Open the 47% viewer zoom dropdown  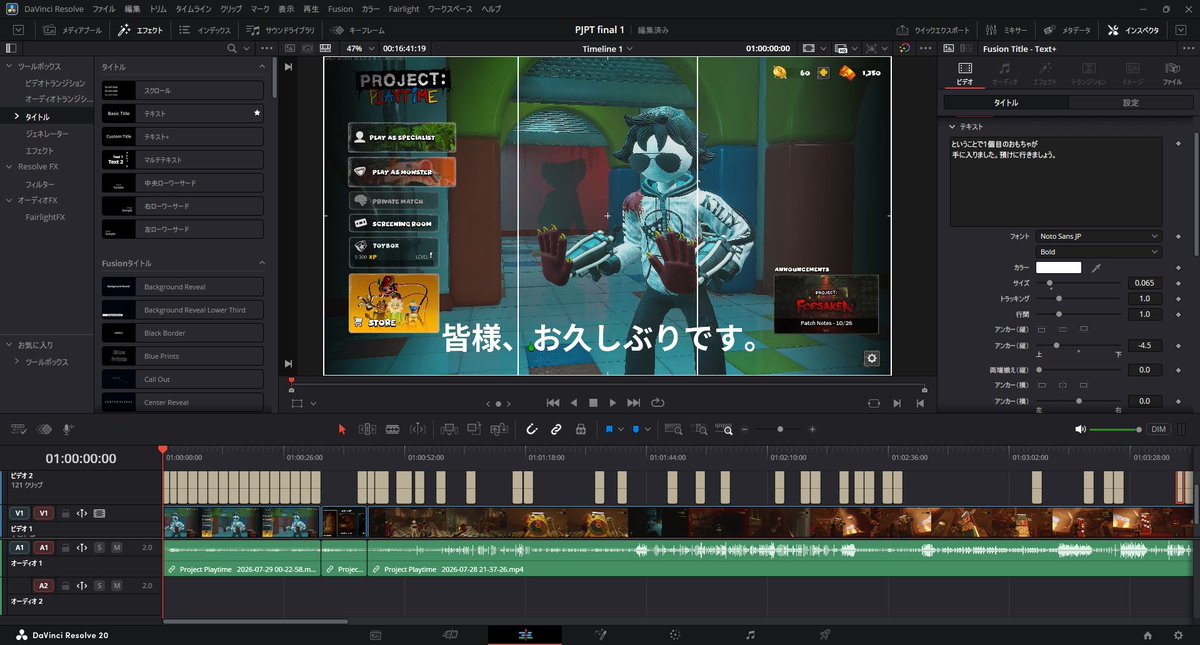[359, 48]
